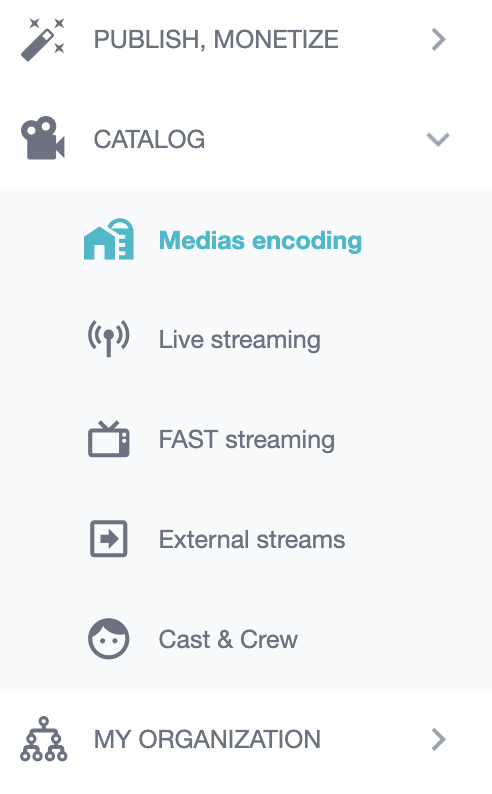Click empty gray area right of Cast & Crew
Screen dimensions: 492x794
[x=395, y=639]
